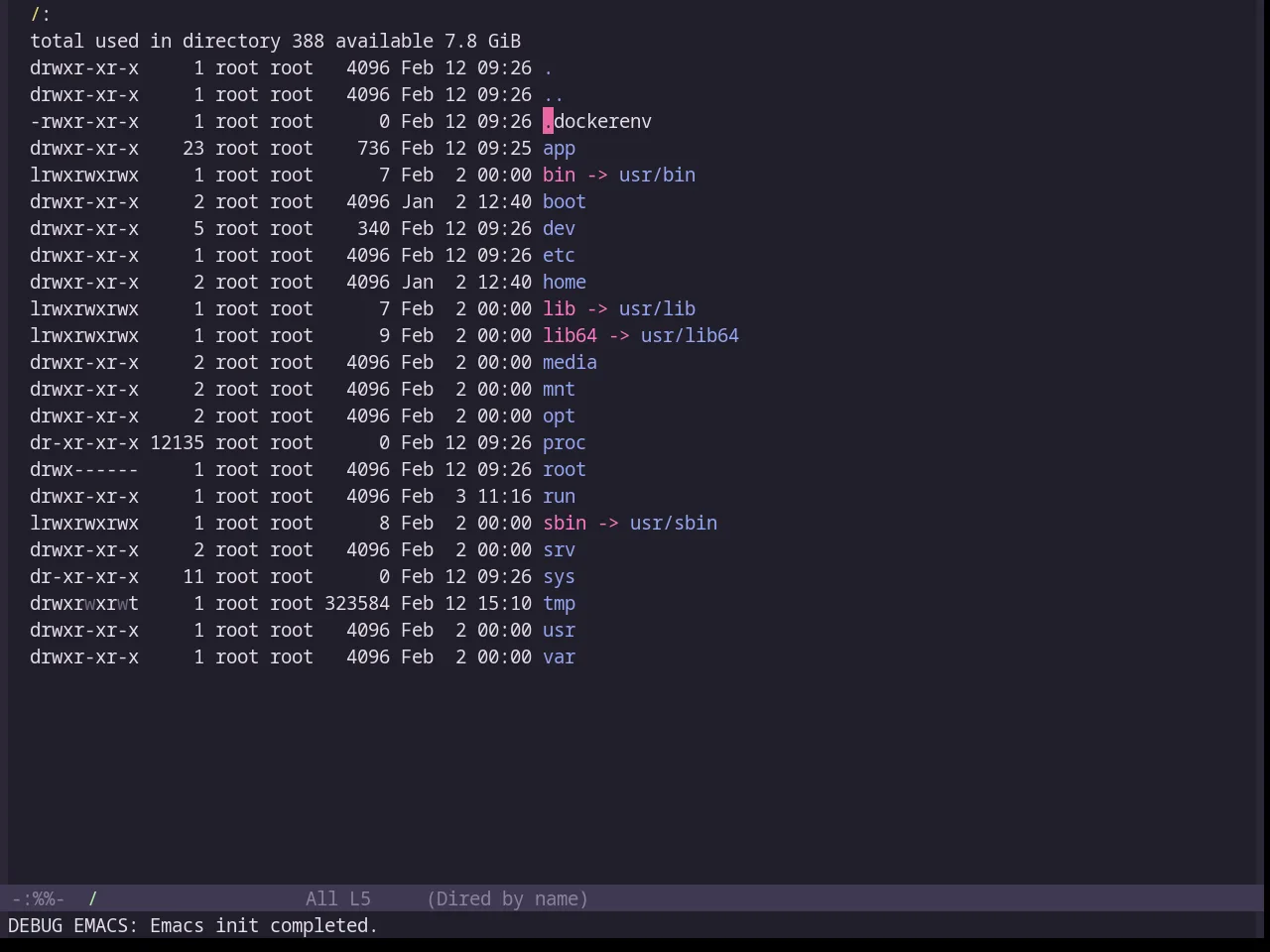This screenshot has width=1270, height=952.
Task: Open the etc directory
Action: click(559, 256)
